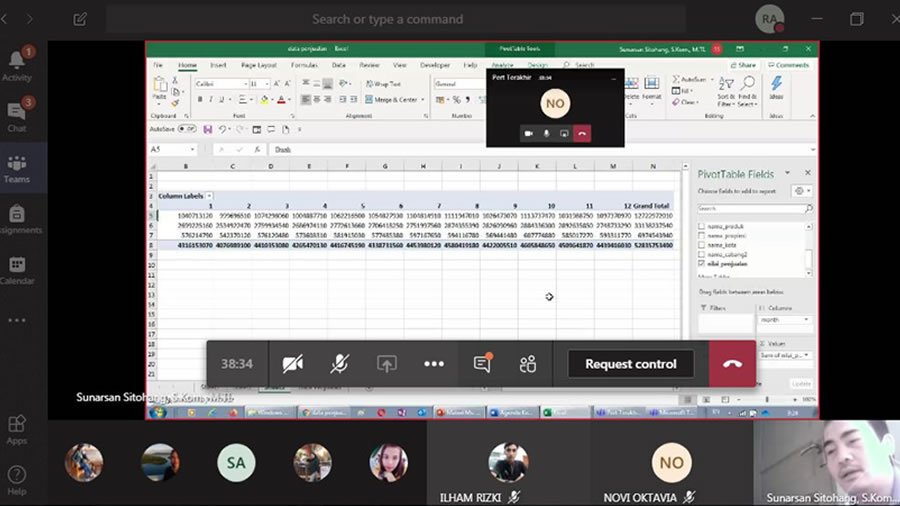This screenshot has width=900, height=506.
Task: Open the Apps store icon
Action: [x=17, y=430]
